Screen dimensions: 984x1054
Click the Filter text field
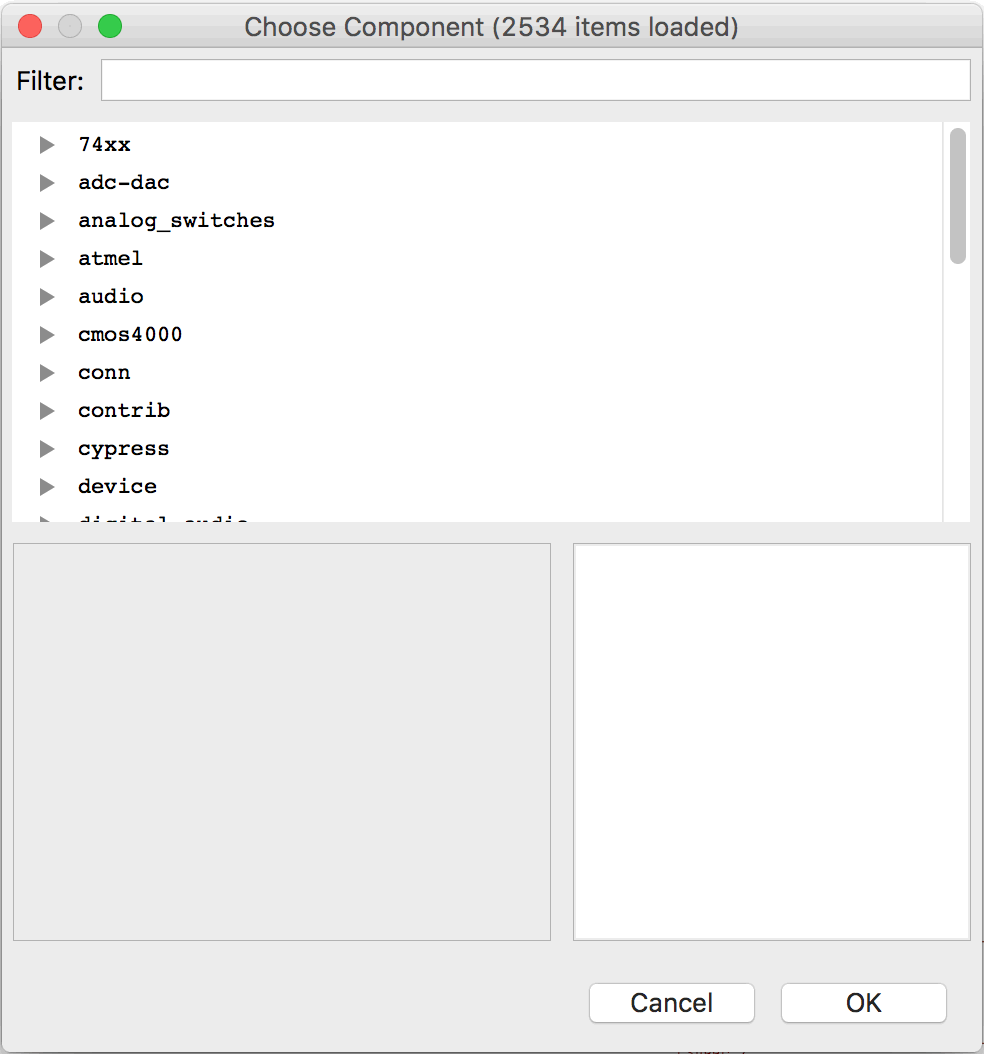(536, 80)
